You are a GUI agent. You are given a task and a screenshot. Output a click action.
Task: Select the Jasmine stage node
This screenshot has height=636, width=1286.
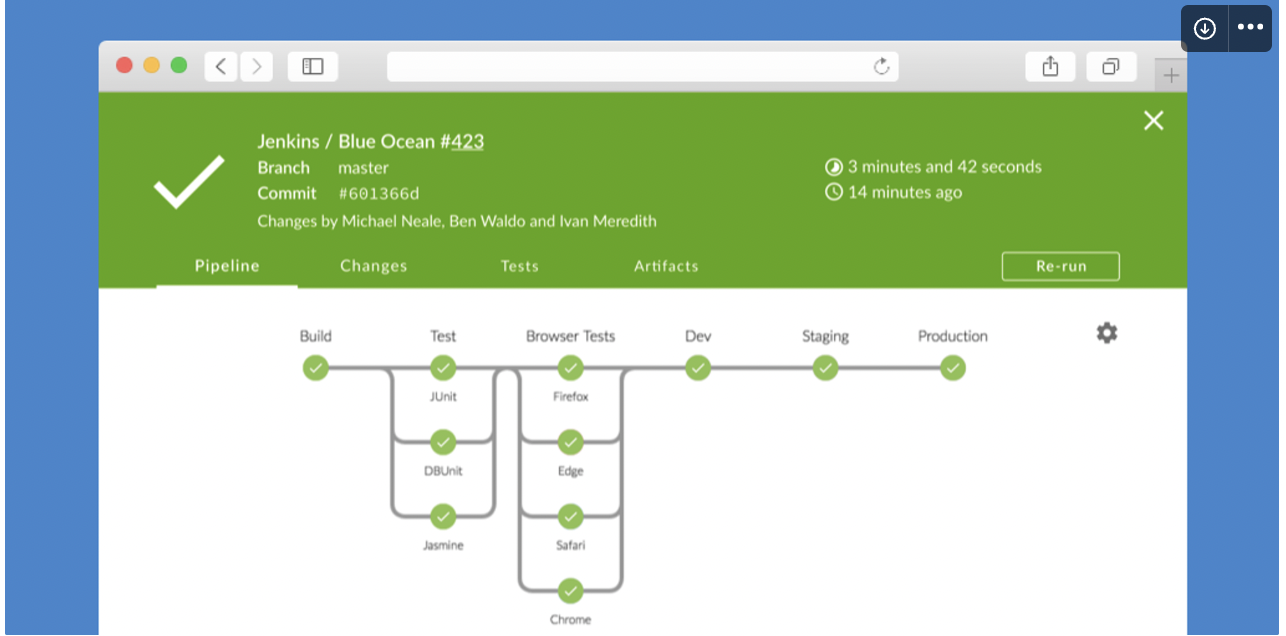pos(443,516)
